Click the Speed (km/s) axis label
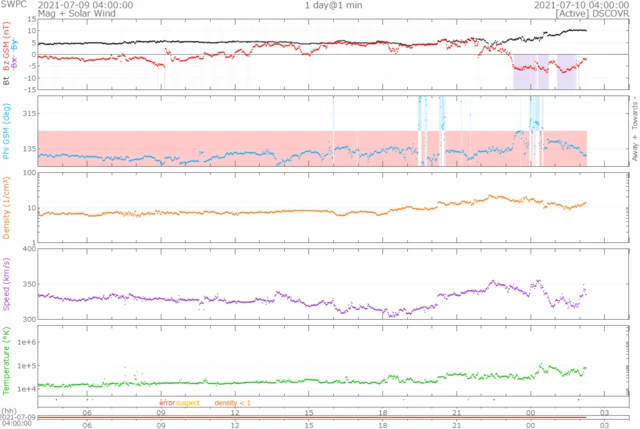 [6, 284]
